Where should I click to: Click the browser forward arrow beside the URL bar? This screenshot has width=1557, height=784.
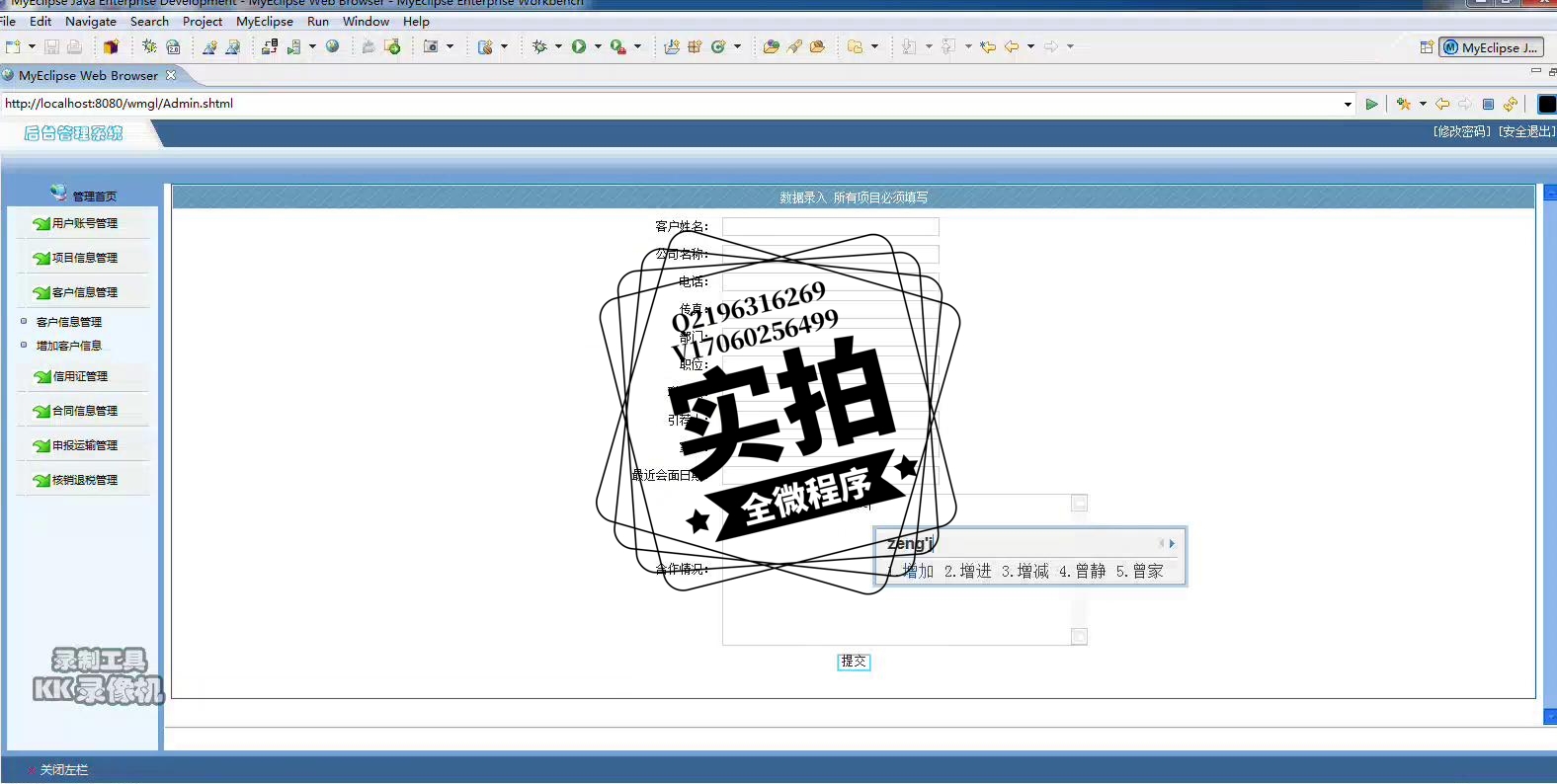[1465, 104]
